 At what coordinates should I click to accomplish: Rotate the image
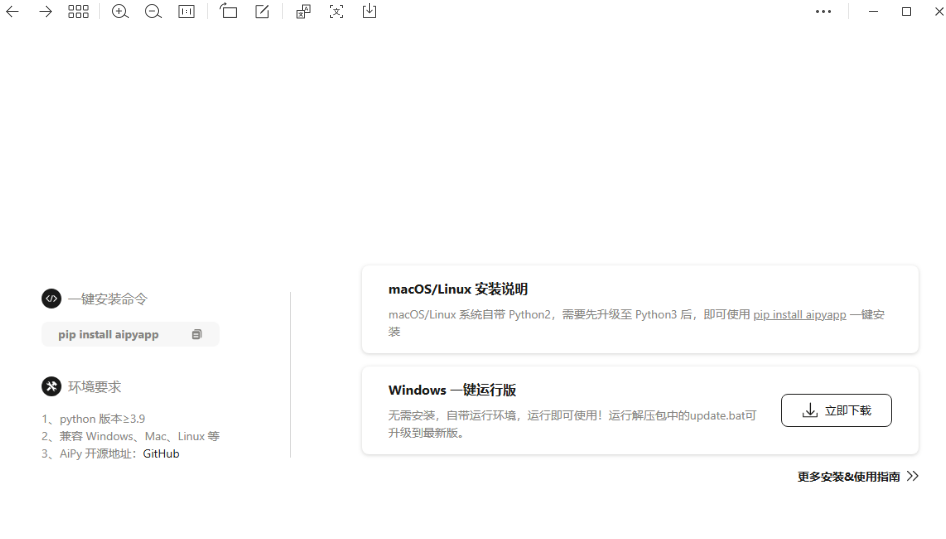229,12
